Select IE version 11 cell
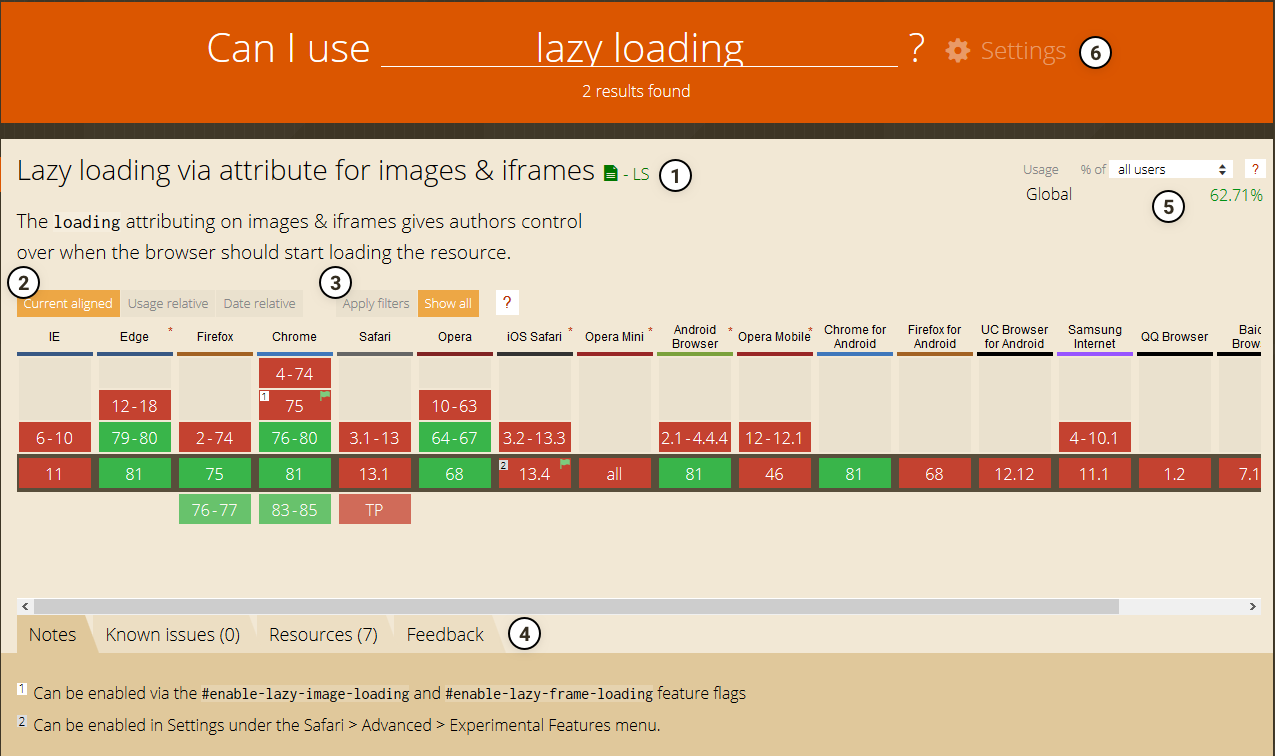 pyautogui.click(x=55, y=474)
